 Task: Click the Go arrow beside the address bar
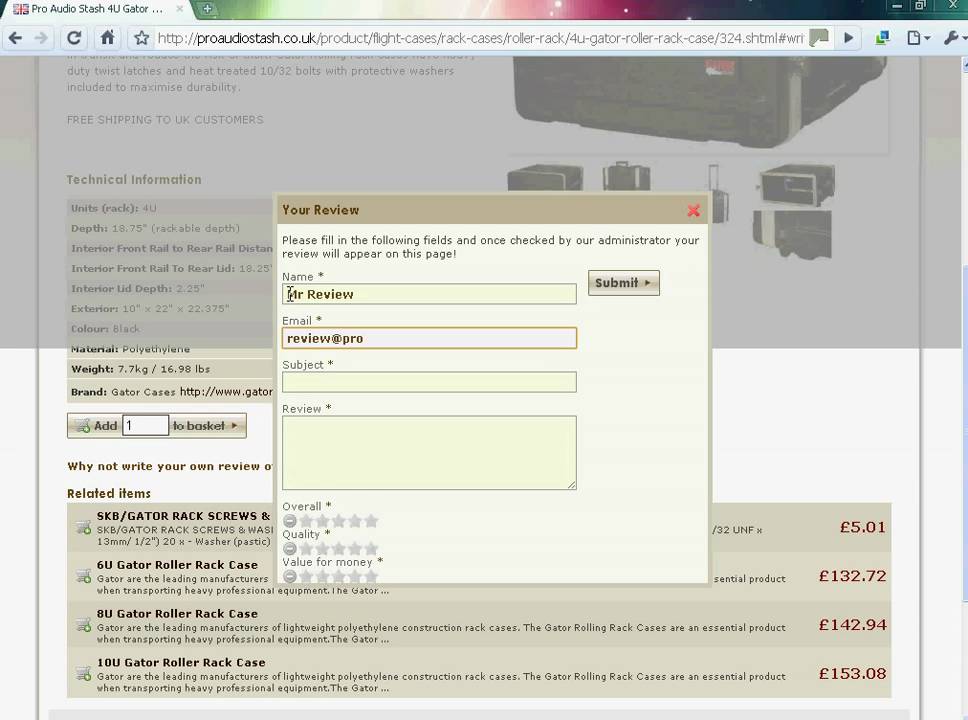[849, 38]
